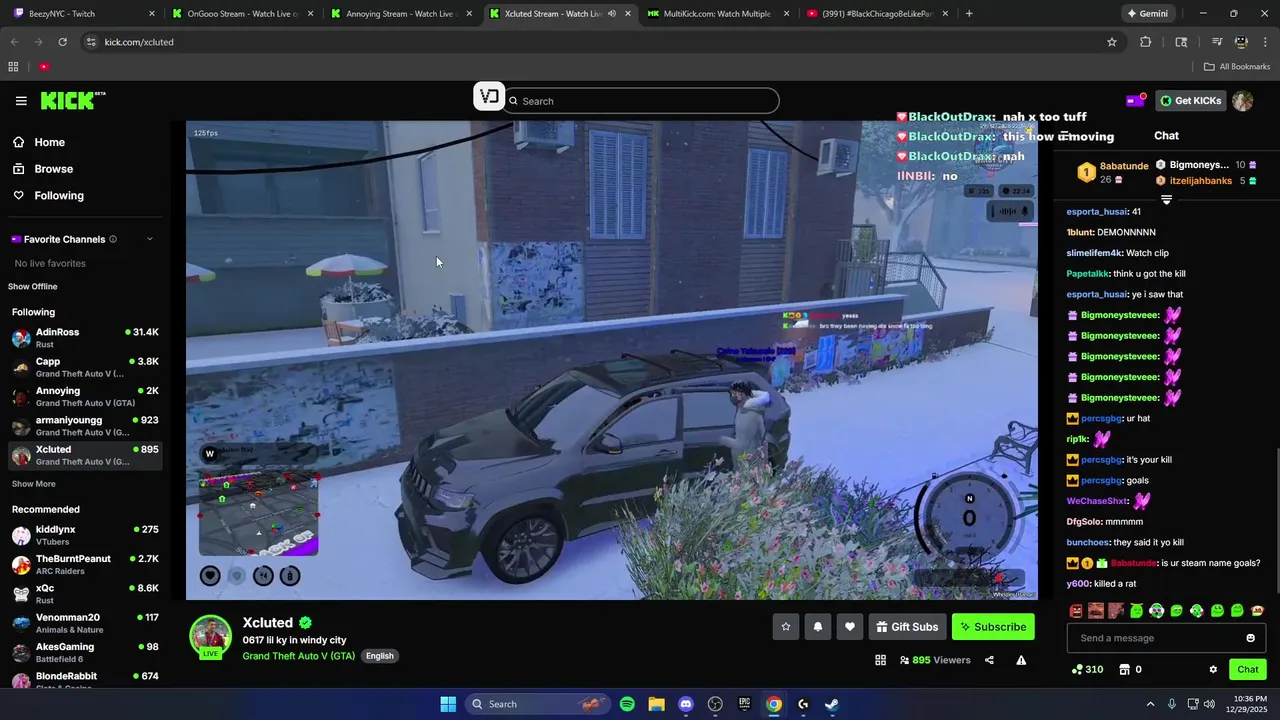
Task: Open Discord from the taskbar
Action: pyautogui.click(x=686, y=704)
